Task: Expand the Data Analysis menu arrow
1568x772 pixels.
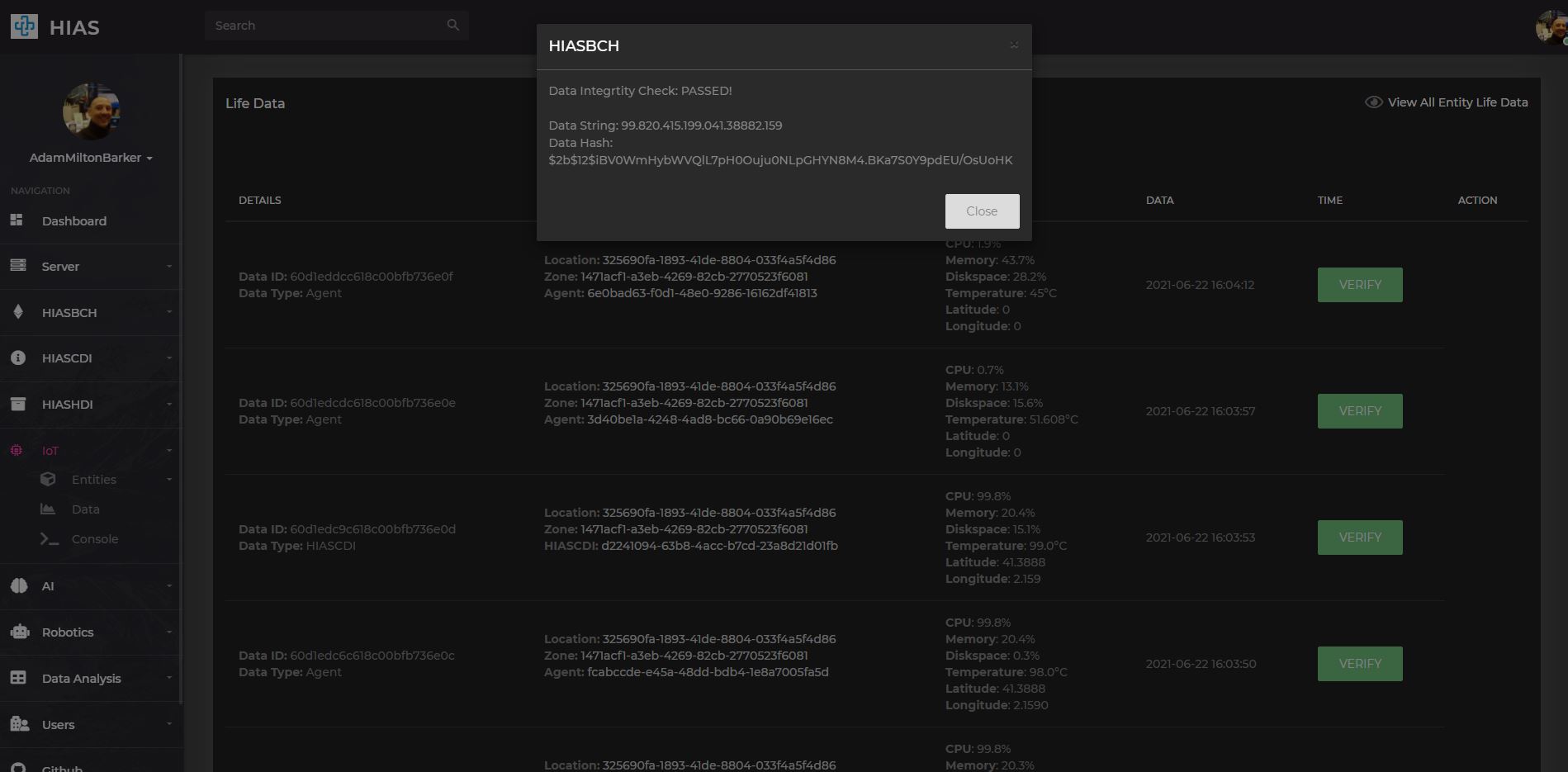Action: tap(169, 678)
